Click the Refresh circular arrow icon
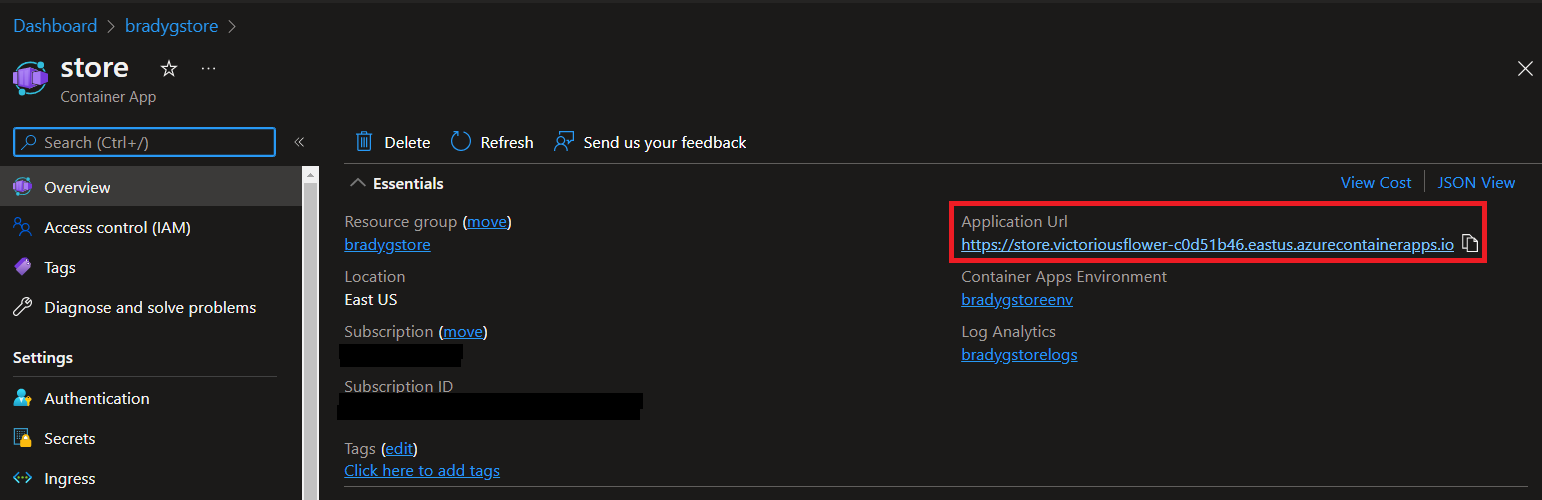The height and width of the screenshot is (500, 1542). 460,142
